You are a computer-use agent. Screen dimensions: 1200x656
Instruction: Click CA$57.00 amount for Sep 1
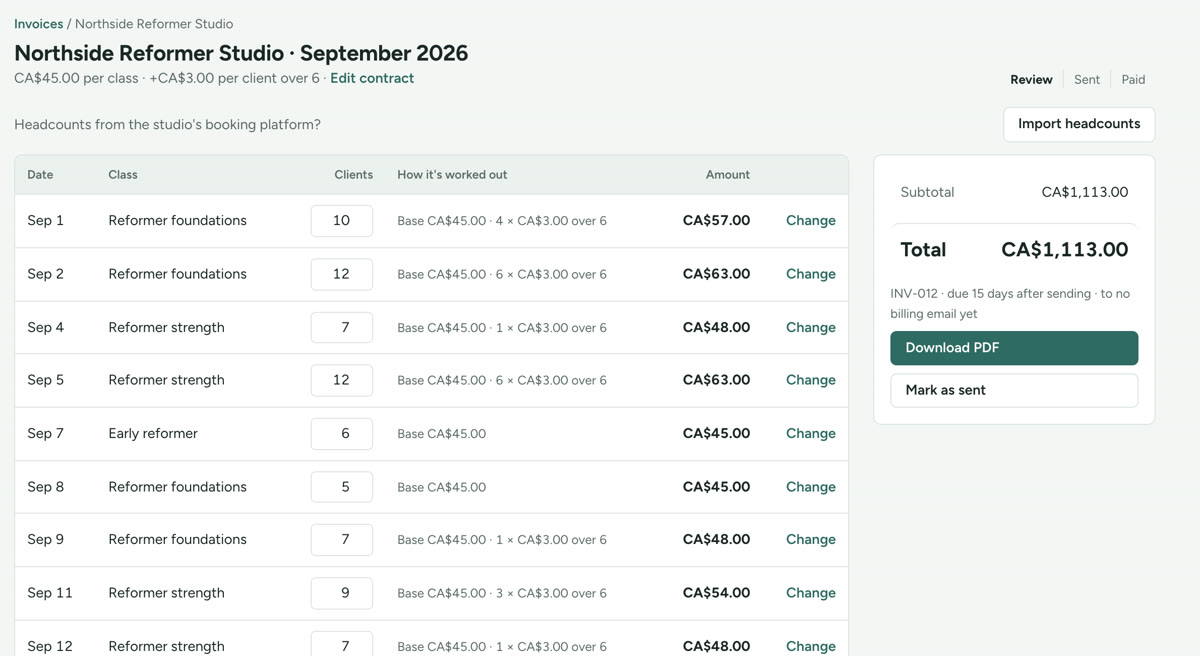pos(716,221)
